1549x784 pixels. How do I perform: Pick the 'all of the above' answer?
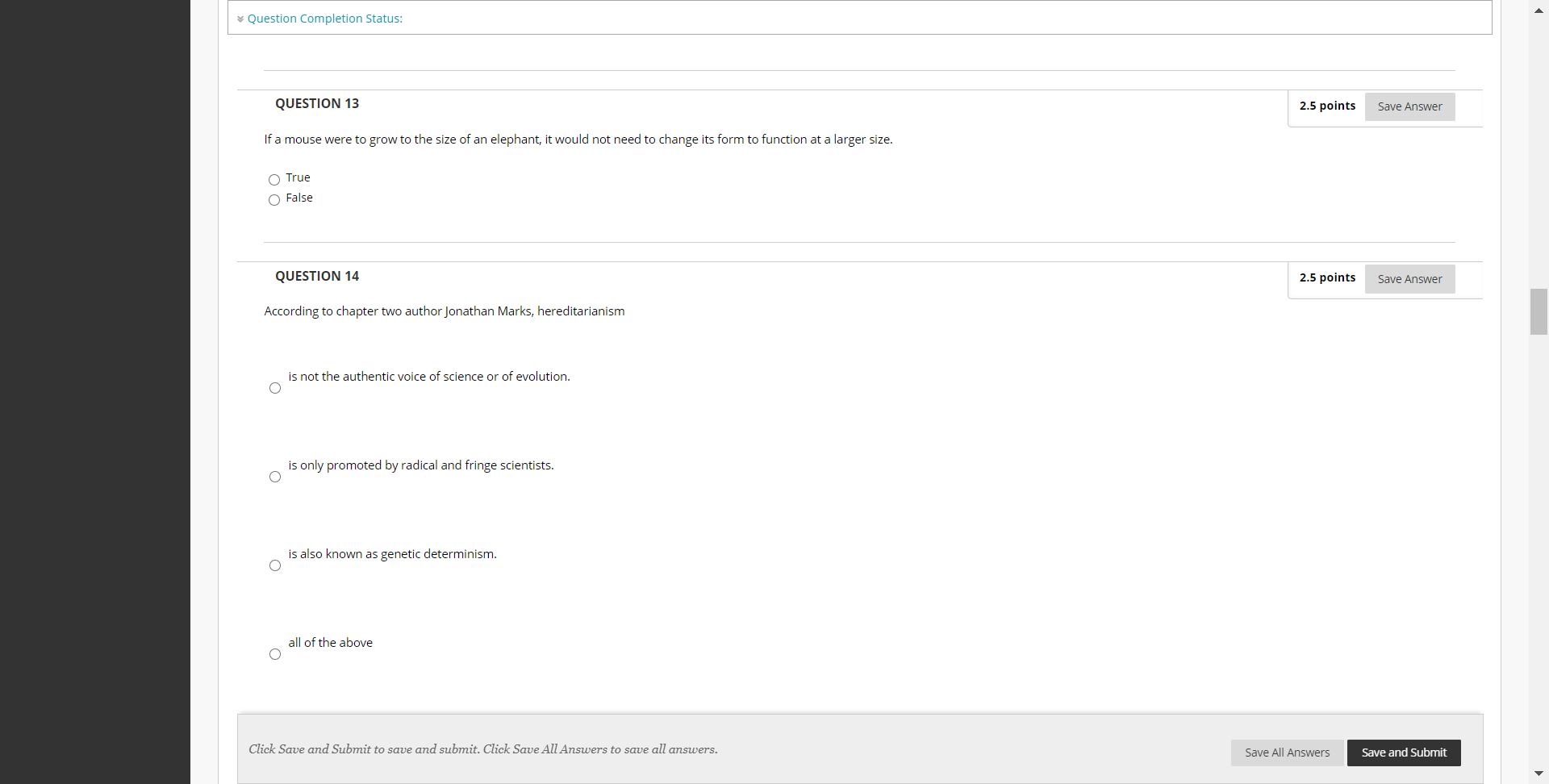tap(274, 654)
